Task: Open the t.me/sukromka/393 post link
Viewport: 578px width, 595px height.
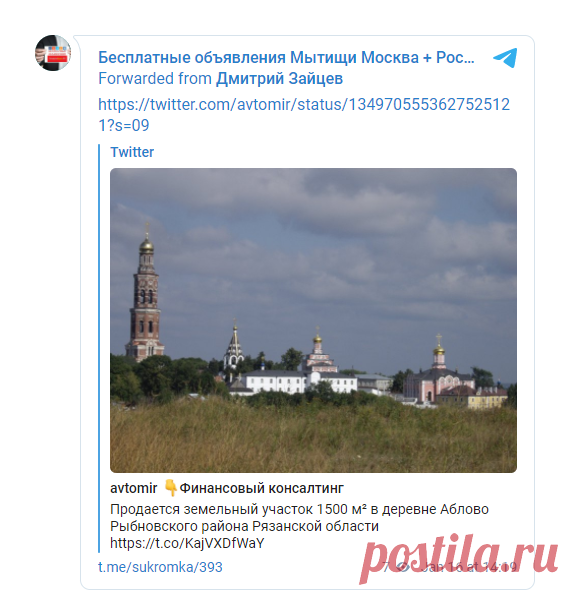Action: 160,567
